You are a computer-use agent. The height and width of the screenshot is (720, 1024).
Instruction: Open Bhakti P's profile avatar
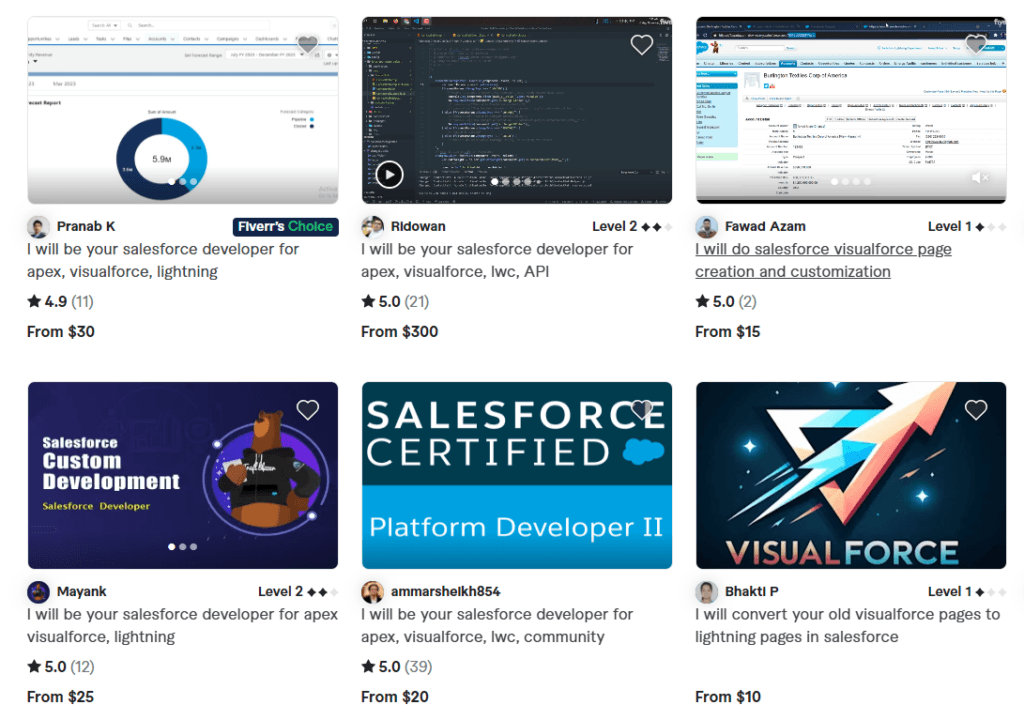(x=707, y=592)
